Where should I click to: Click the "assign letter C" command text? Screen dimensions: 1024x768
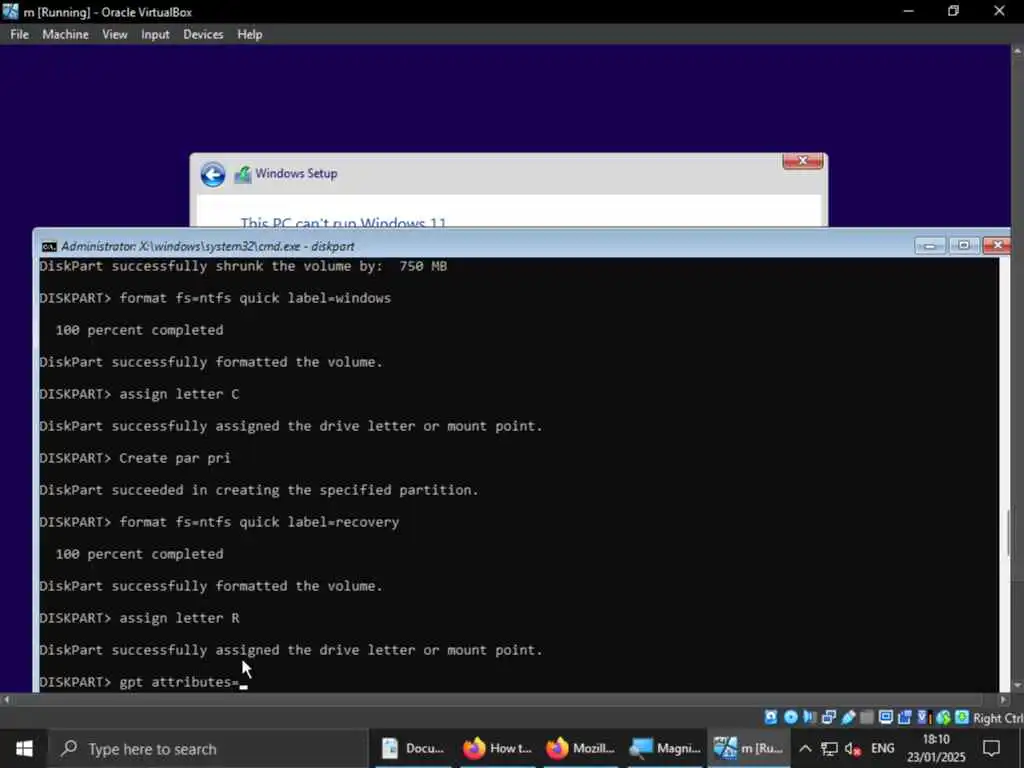[179, 394]
